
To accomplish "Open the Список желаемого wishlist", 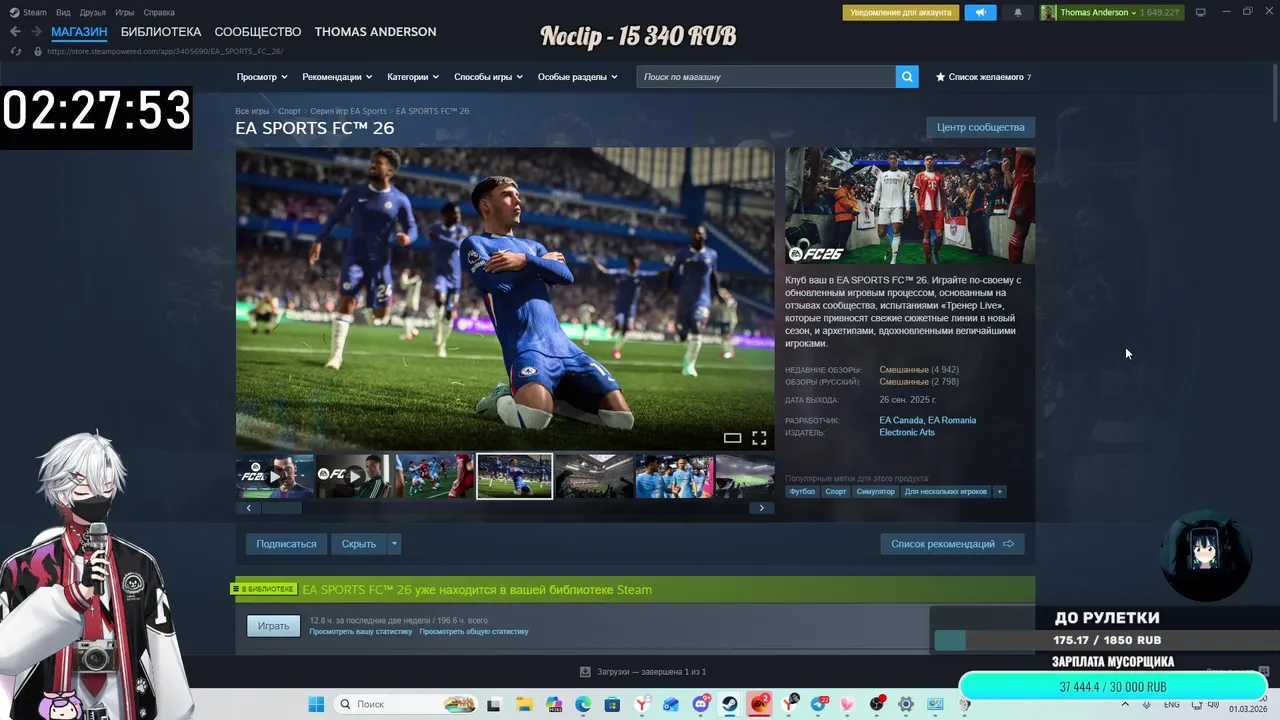I will [983, 77].
